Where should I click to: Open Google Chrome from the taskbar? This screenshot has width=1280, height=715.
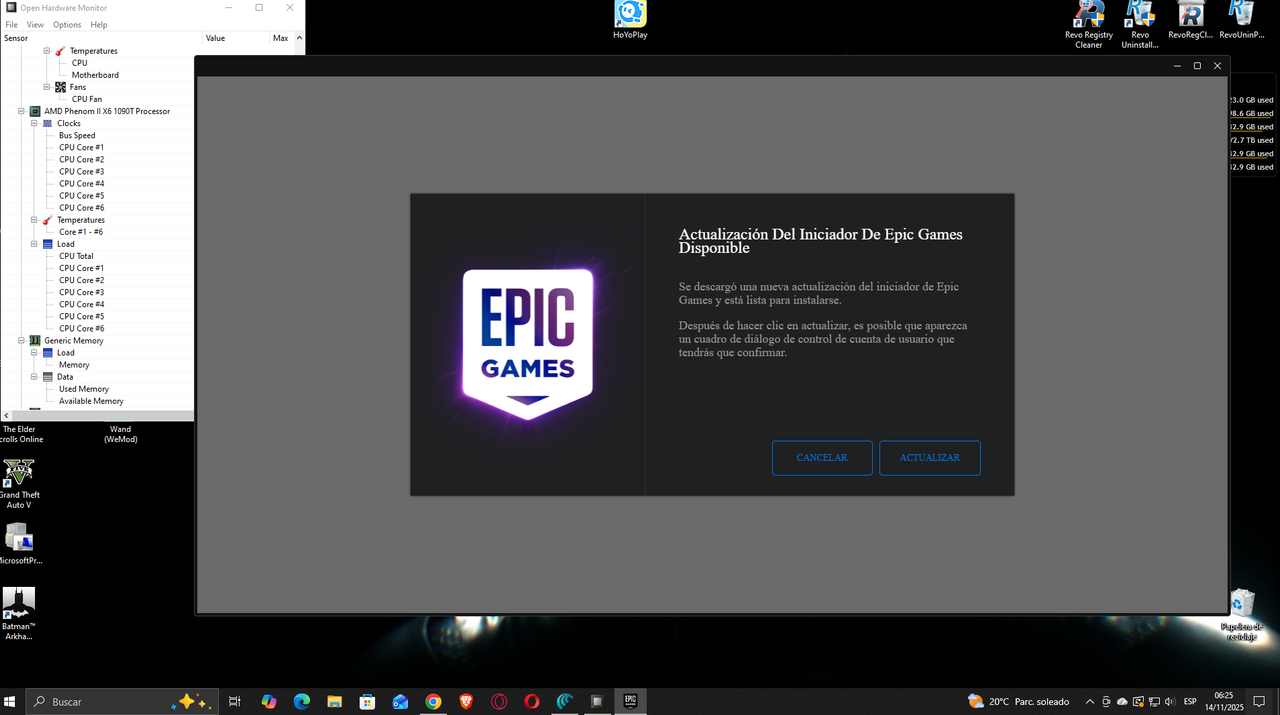[x=433, y=702]
